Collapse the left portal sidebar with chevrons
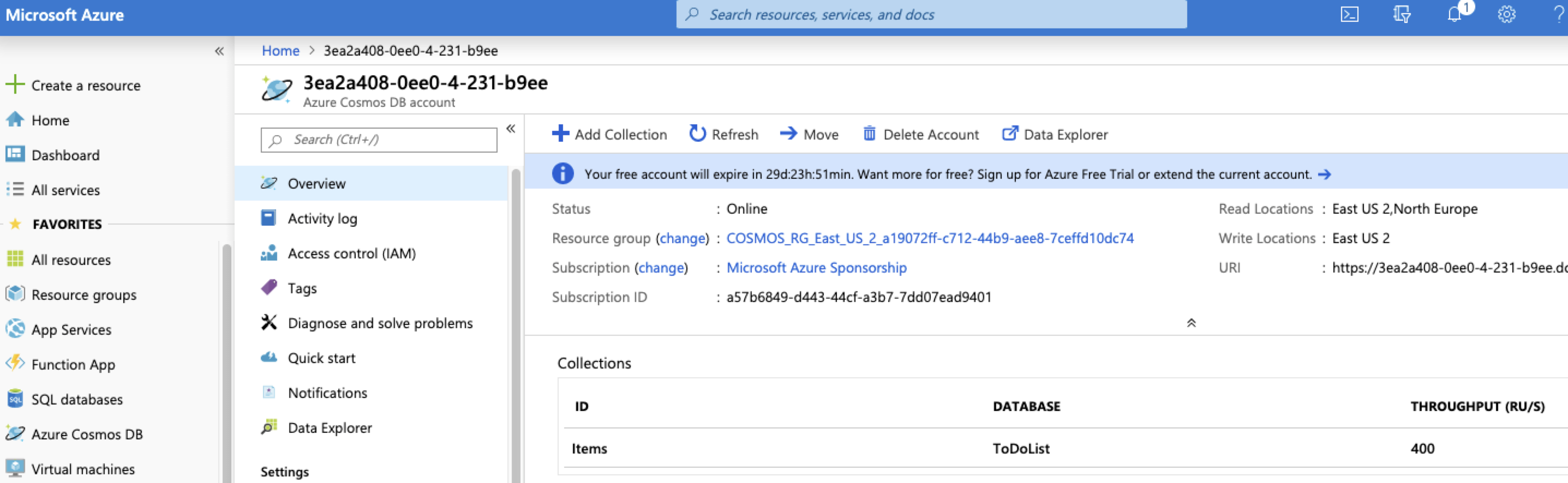The width and height of the screenshot is (1568, 483). (x=219, y=52)
